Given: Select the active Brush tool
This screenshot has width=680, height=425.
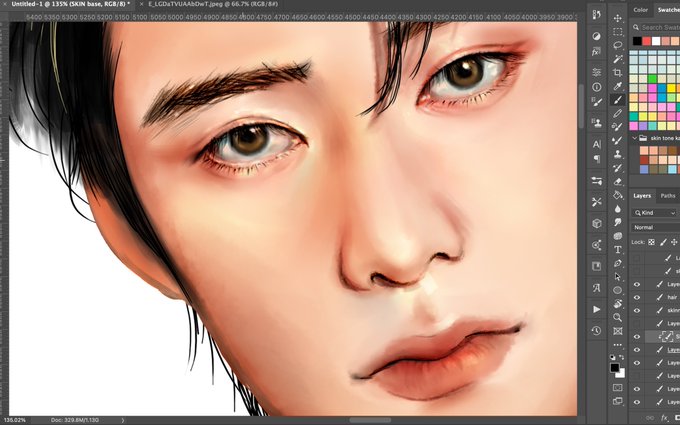Looking at the screenshot, I should click(x=618, y=100).
